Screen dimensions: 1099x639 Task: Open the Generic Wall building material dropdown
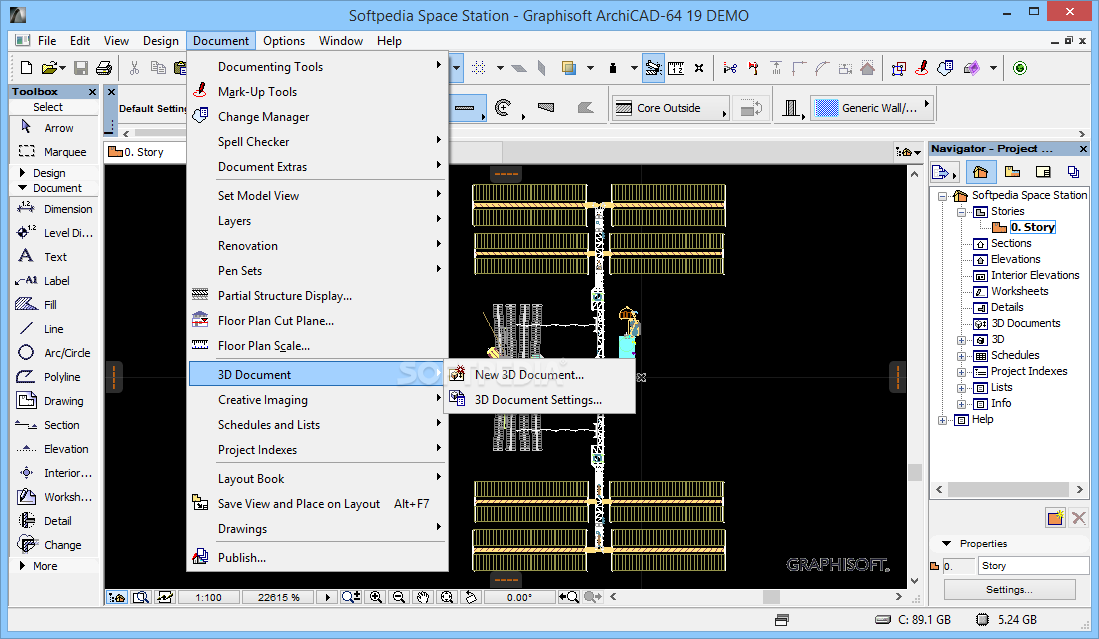873,107
